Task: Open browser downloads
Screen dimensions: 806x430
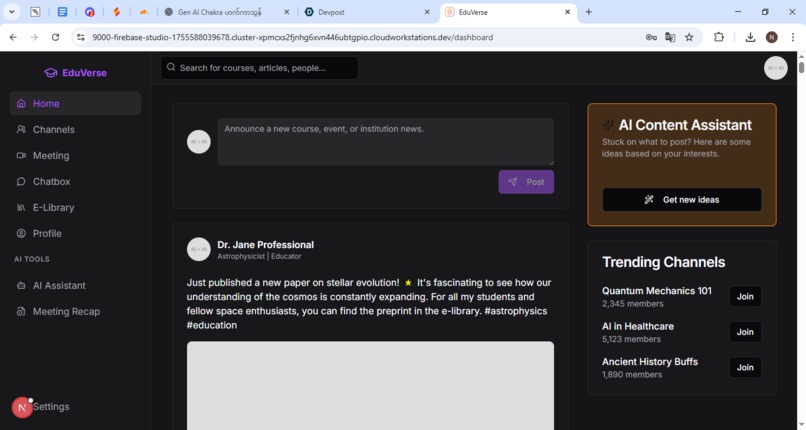Action: pos(750,37)
